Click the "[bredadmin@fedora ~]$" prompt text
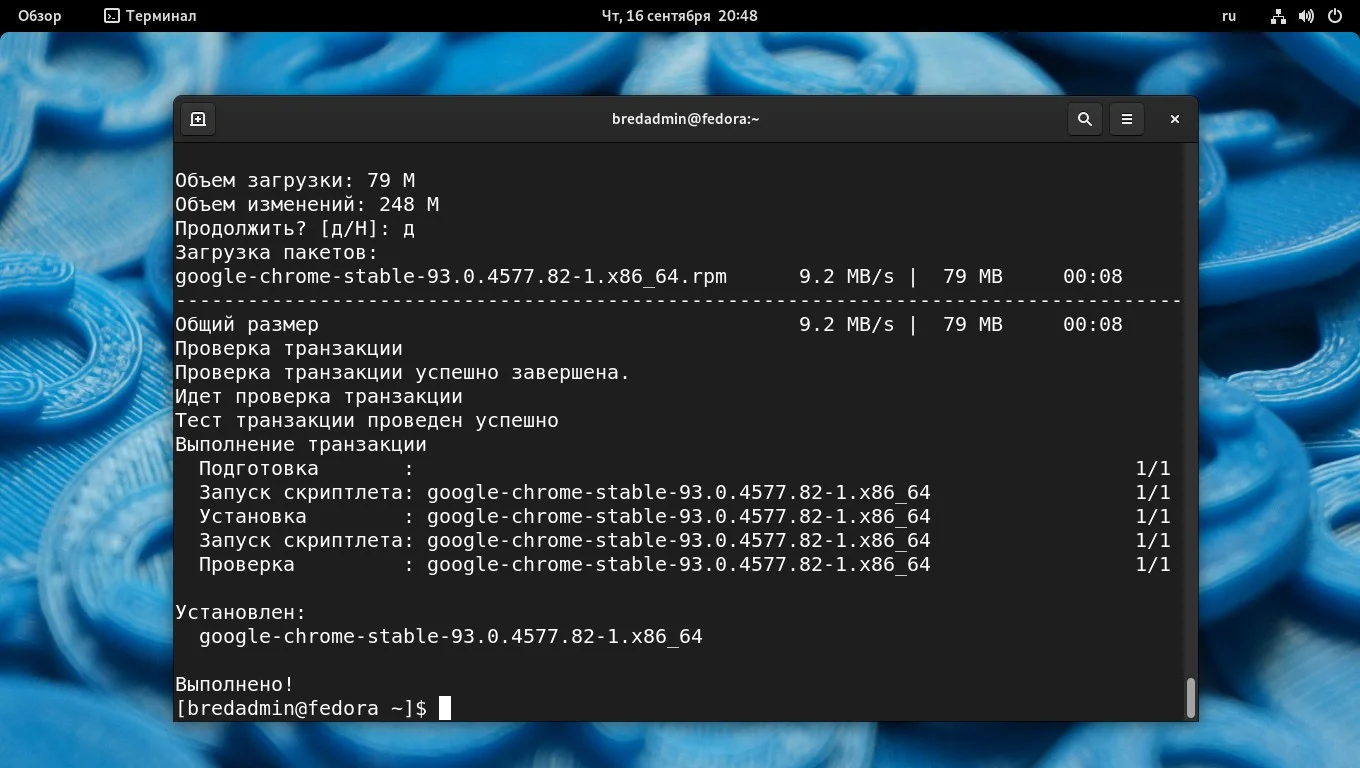 coord(301,708)
